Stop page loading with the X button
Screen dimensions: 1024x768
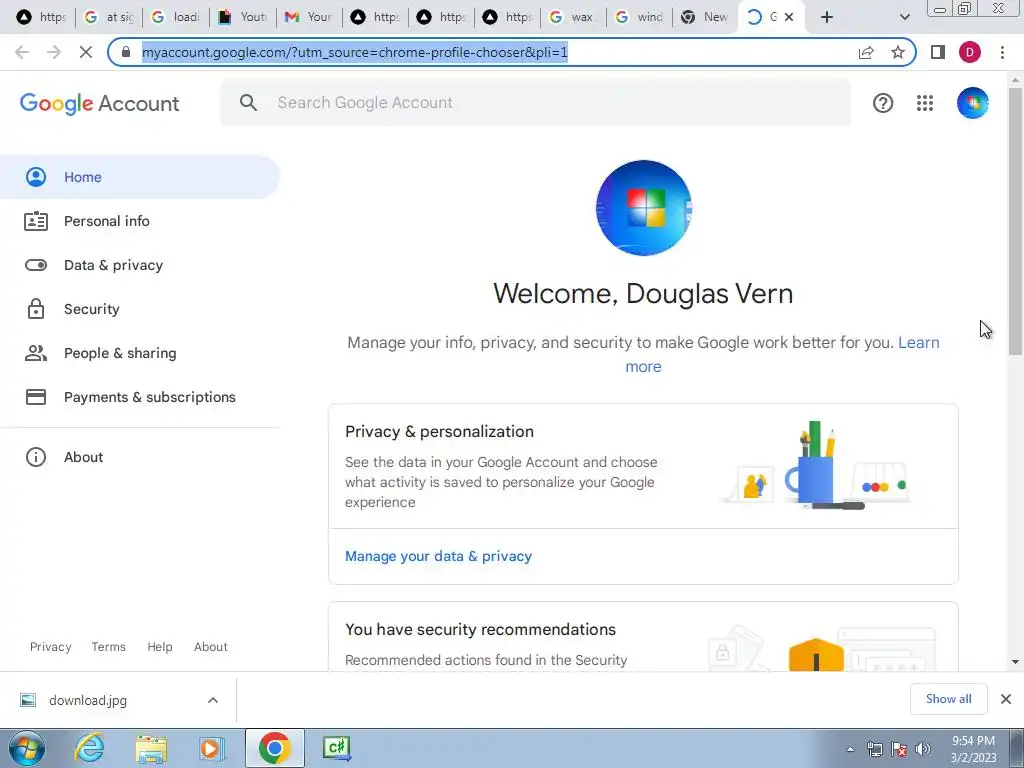tap(86, 52)
